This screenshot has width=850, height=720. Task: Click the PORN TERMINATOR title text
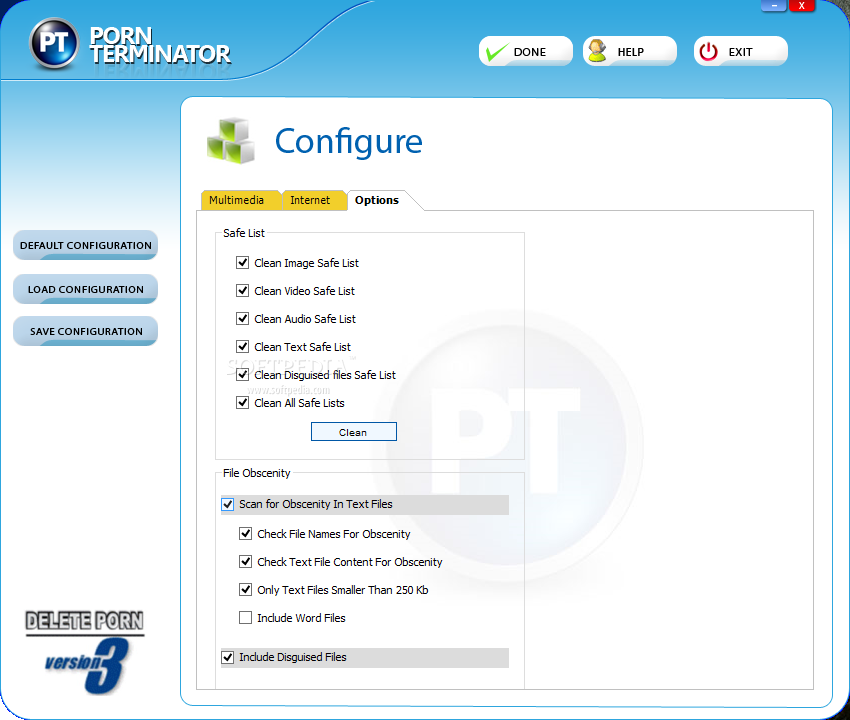(160, 46)
